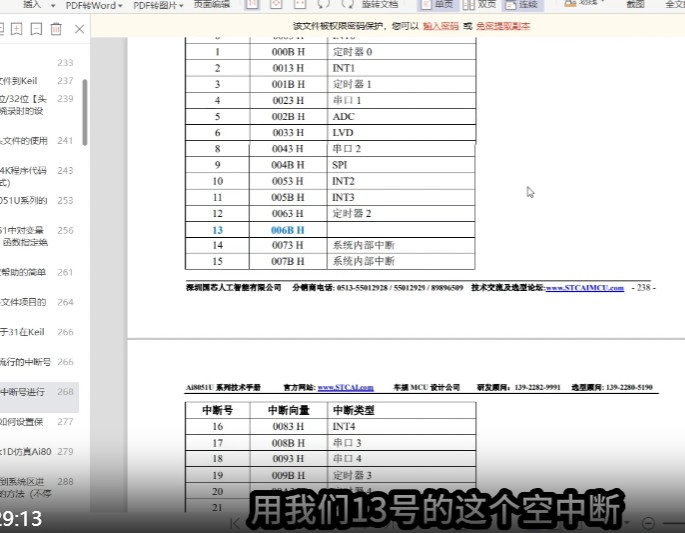This screenshot has height=533, width=685.
Task: Switch to 双页 double page view
Action: 479,5
